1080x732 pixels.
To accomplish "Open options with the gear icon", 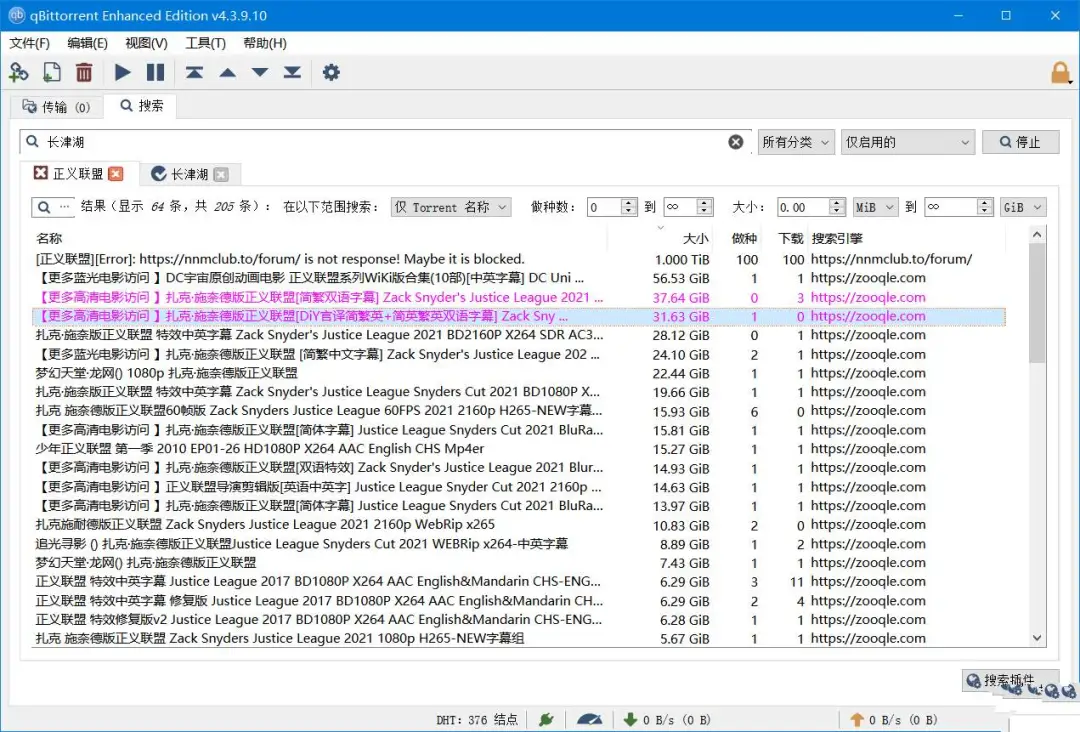I will pos(331,72).
